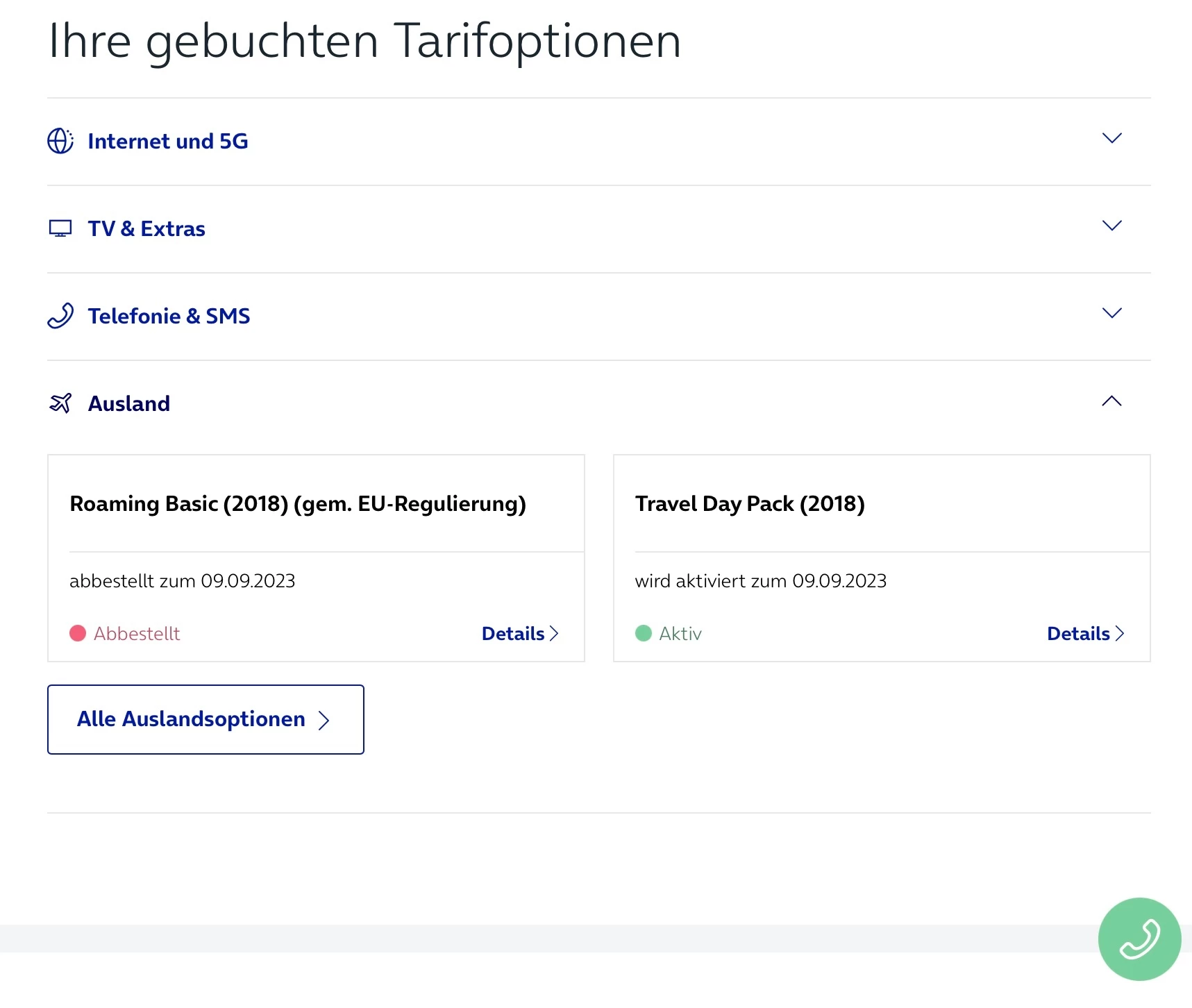Open the TV & Extras section title
This screenshot has height=1008, width=1192.
(x=146, y=228)
